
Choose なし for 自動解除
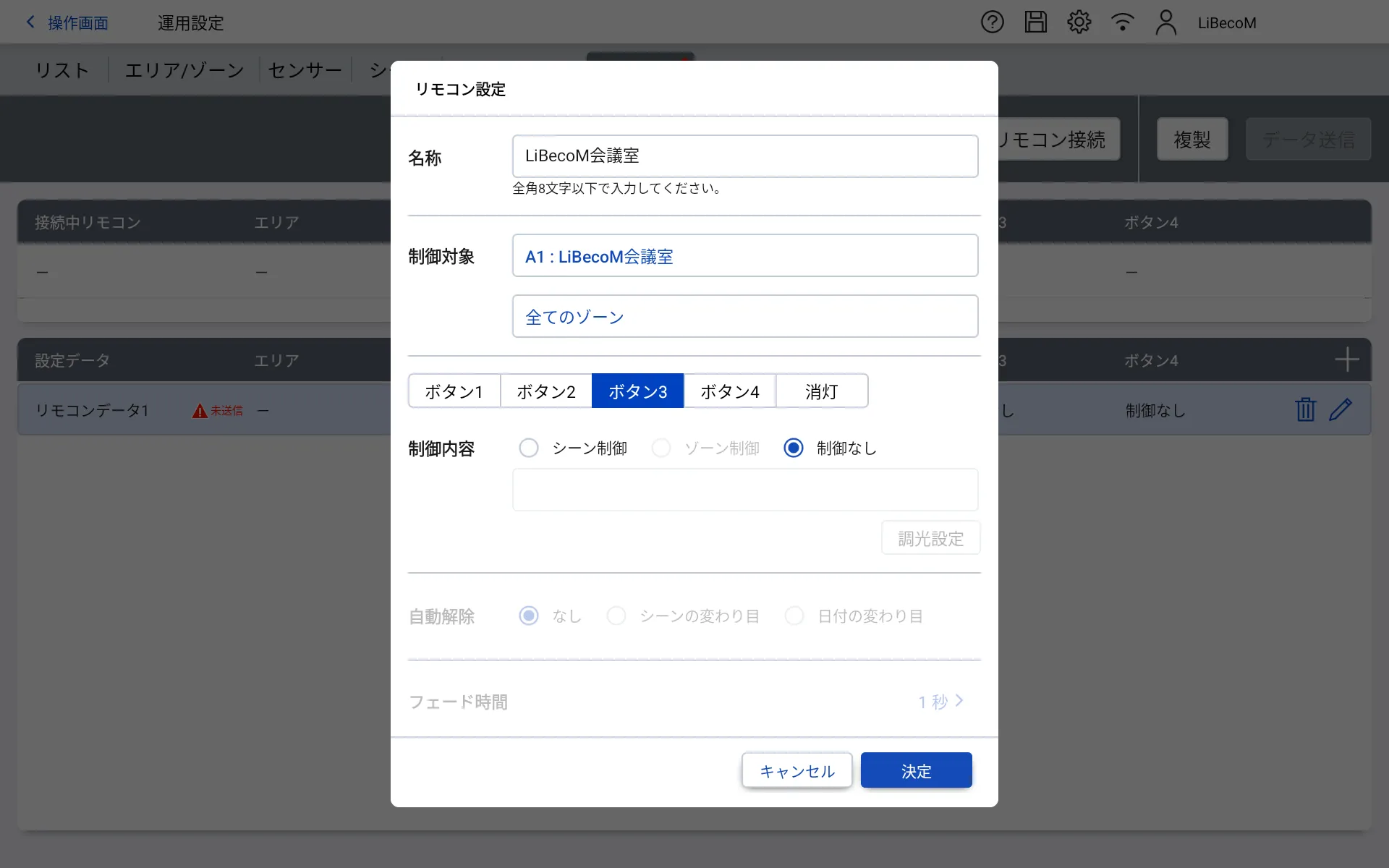529,616
